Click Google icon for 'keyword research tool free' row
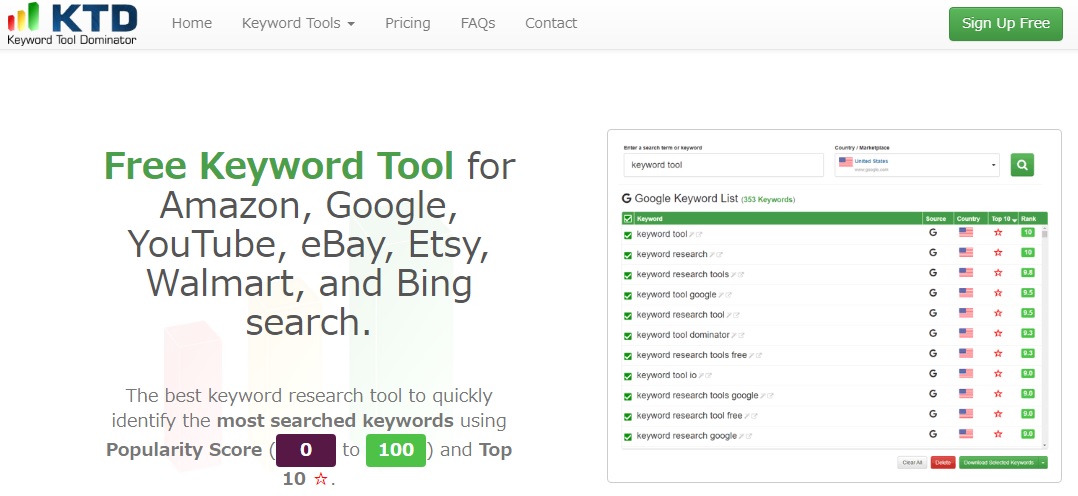 (x=933, y=414)
